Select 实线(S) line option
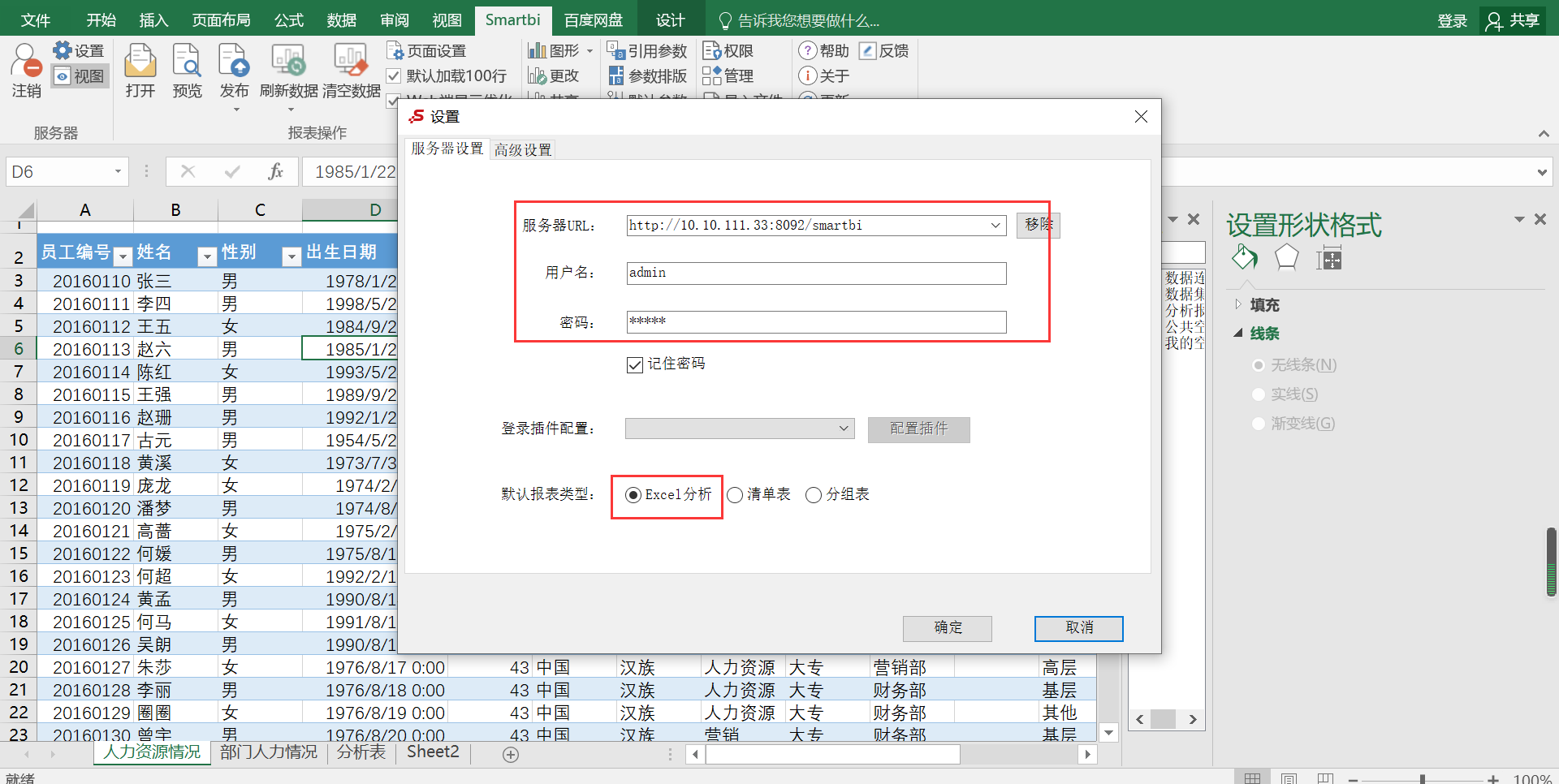Screen dimensions: 1559x784 (1259, 394)
